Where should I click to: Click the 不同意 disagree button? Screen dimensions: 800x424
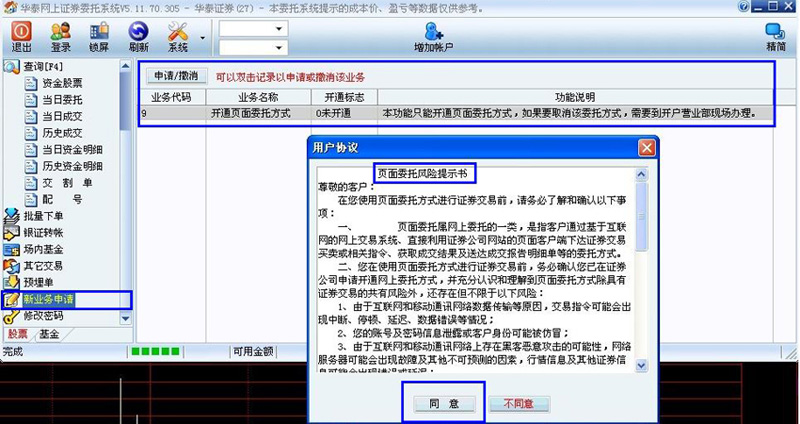click(x=517, y=403)
